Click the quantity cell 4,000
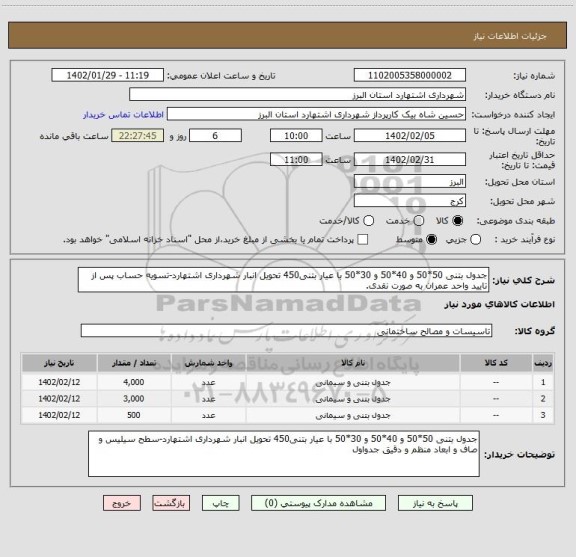 point(134,382)
